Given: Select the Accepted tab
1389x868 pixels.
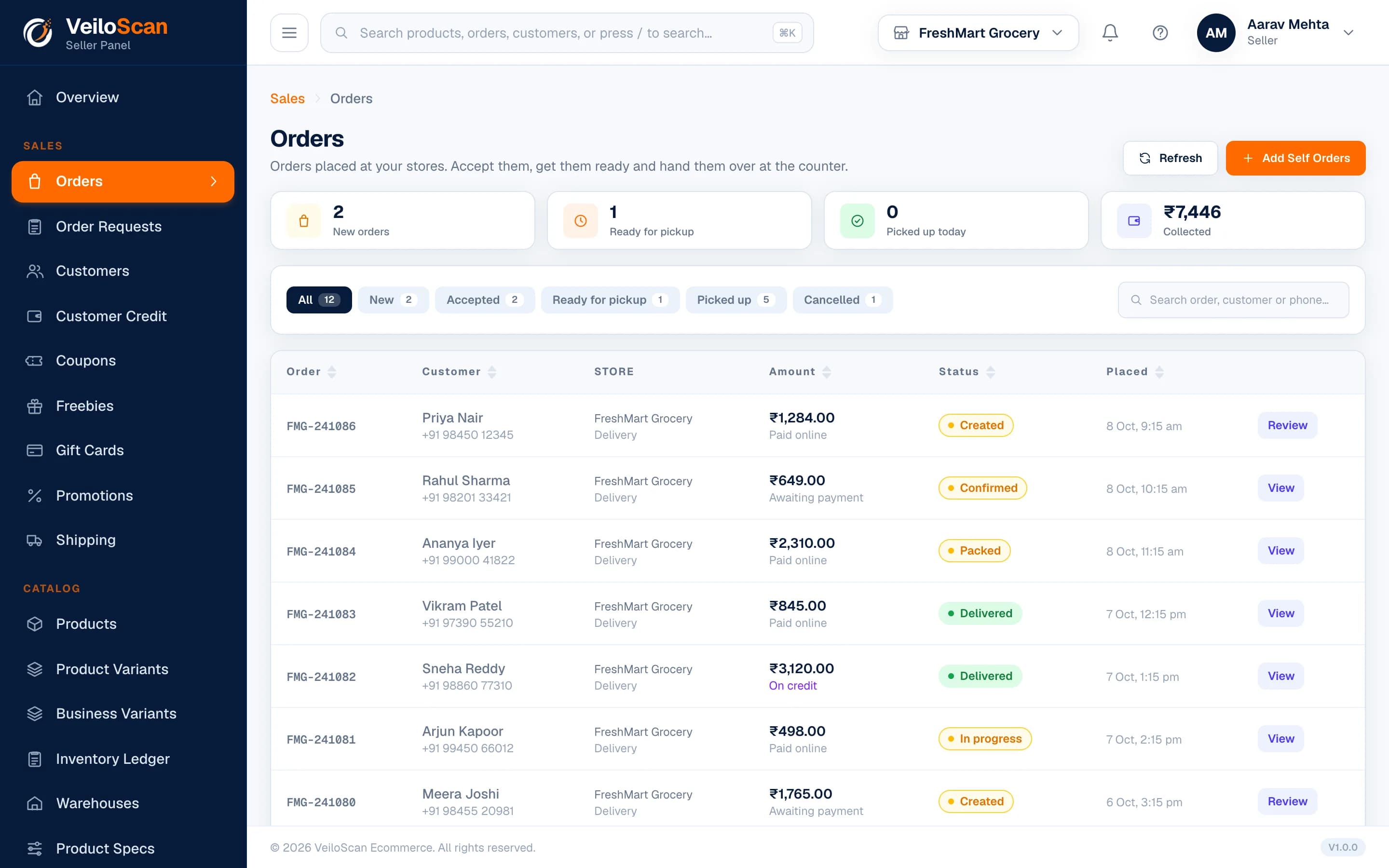Looking at the screenshot, I should 484,299.
